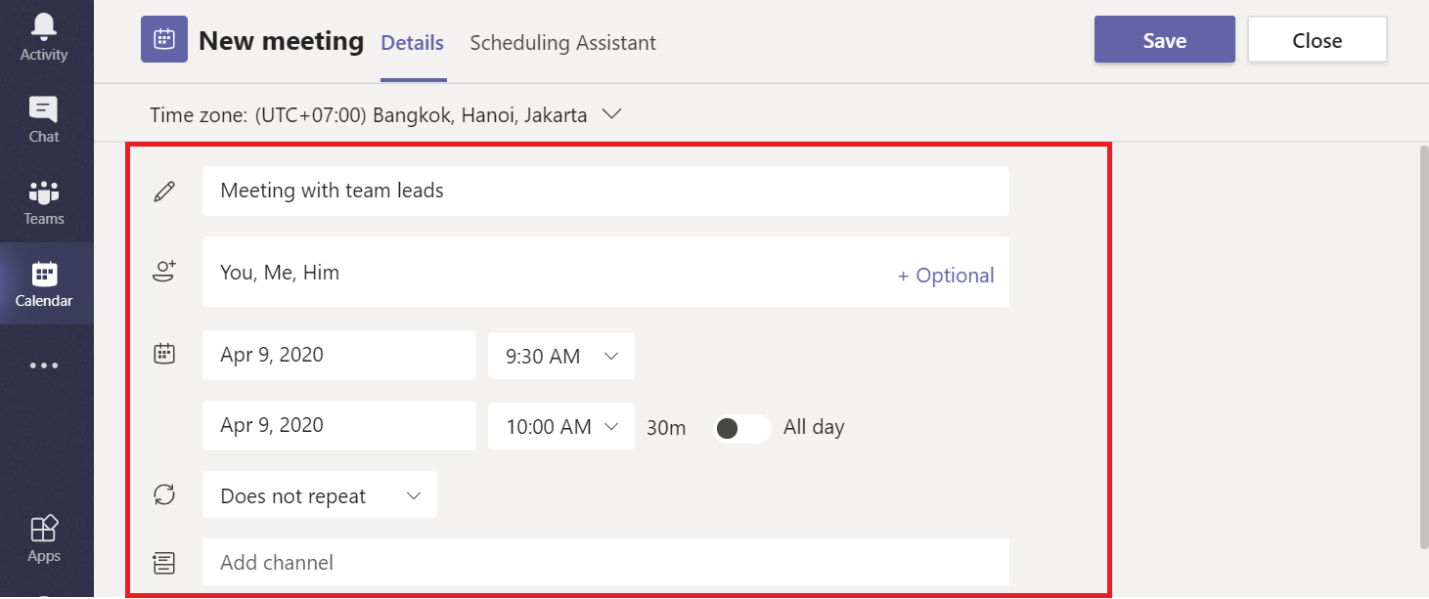Select the Details tab

tap(412, 43)
